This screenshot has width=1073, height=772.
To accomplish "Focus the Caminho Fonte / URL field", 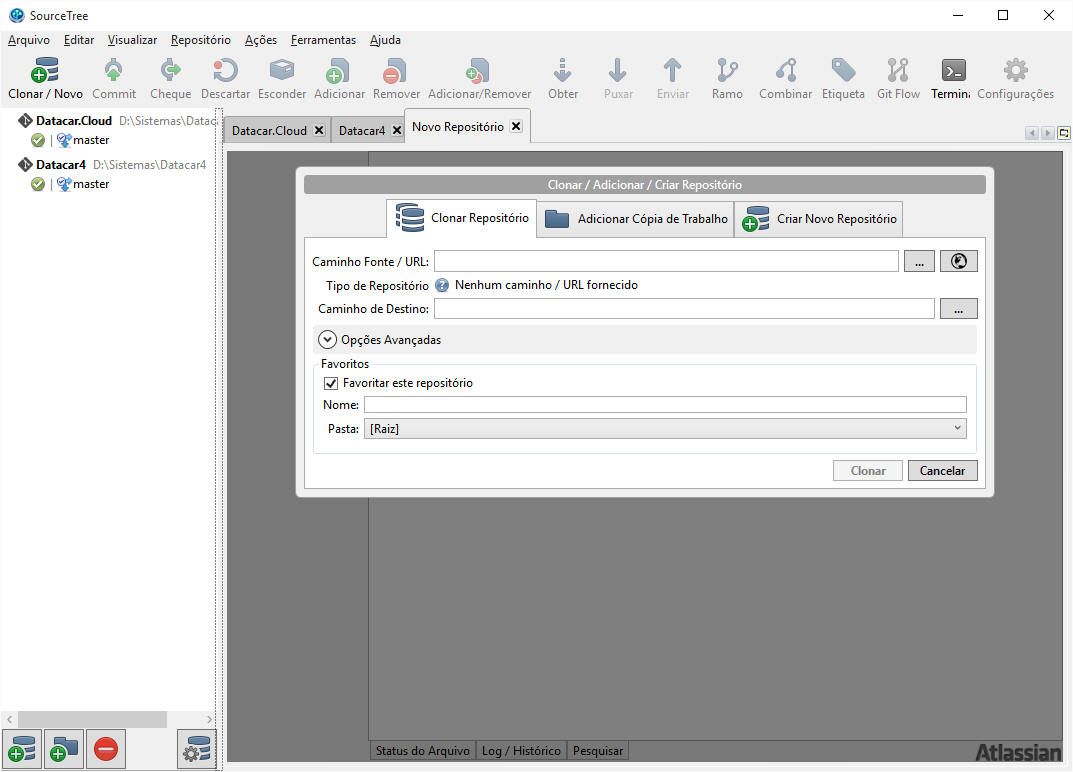I will click(666, 261).
